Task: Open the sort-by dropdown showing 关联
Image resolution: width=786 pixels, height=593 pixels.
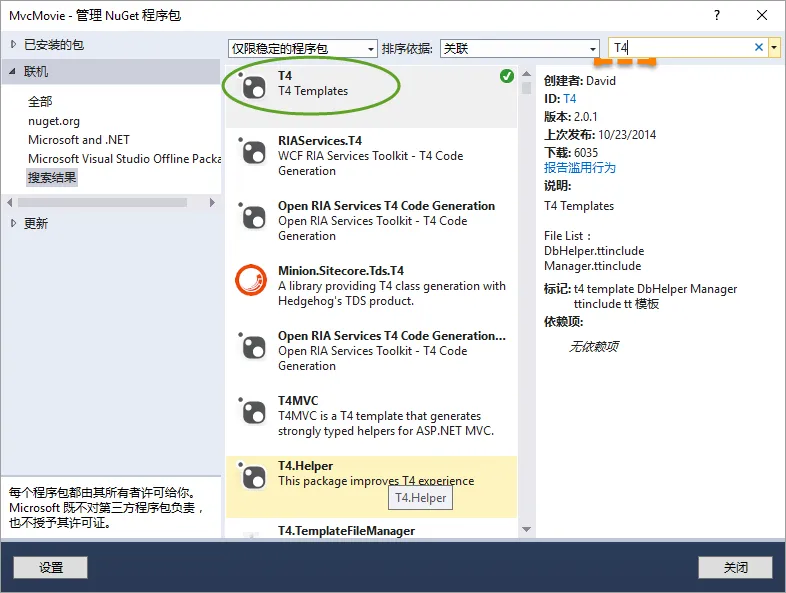Action: tap(520, 49)
